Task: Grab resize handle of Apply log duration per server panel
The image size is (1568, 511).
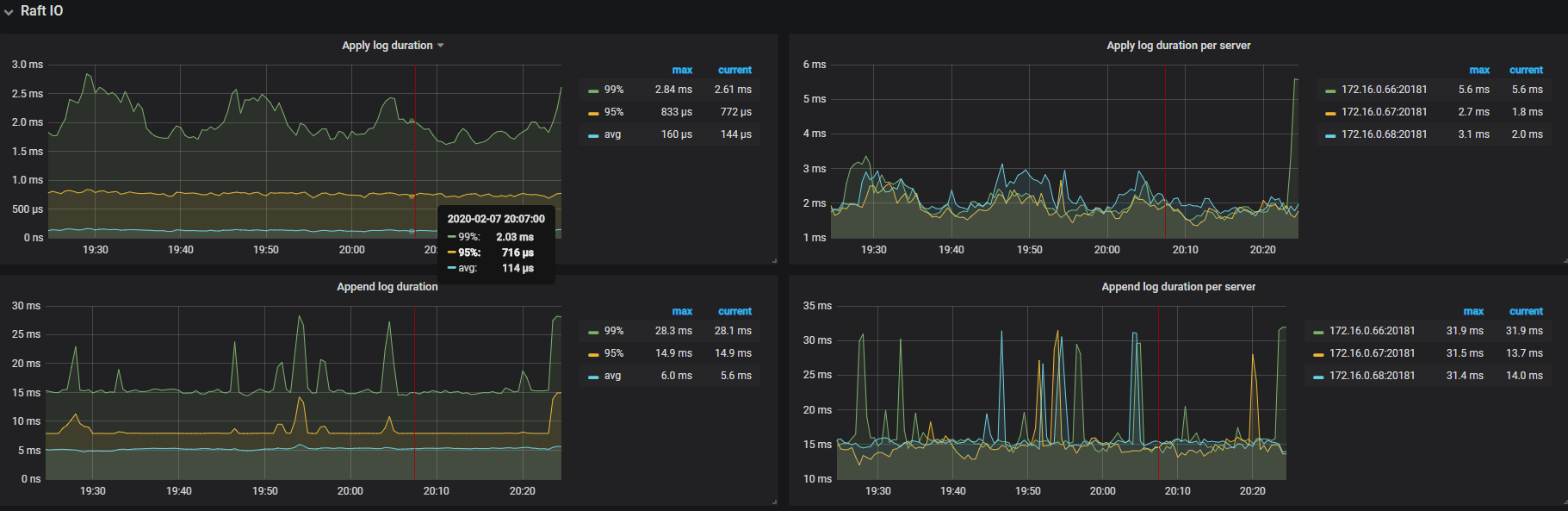Action: [1563, 260]
